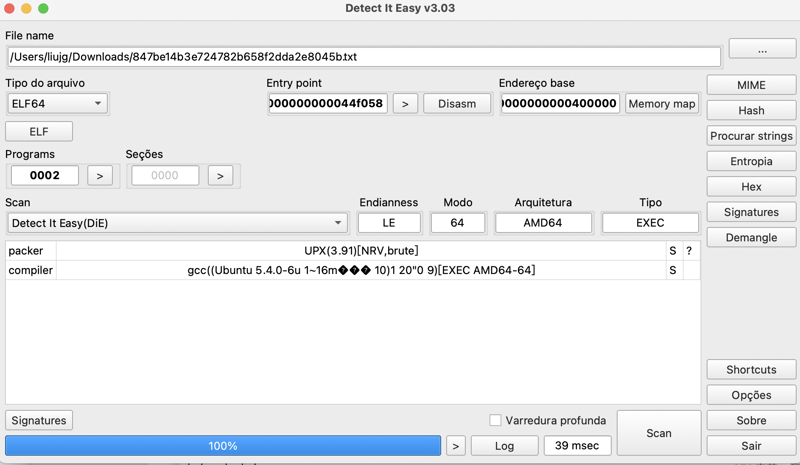Select the UPX(3.91)[NRV,brute] packer row
Viewport: 800px width, 465px height.
click(361, 251)
